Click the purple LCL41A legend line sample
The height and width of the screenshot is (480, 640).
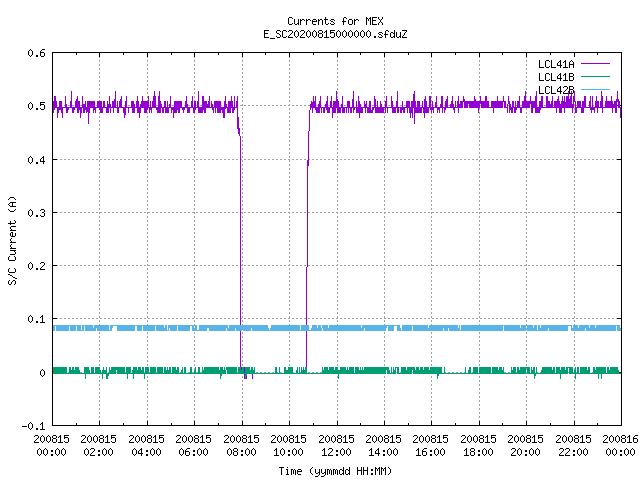click(x=595, y=64)
